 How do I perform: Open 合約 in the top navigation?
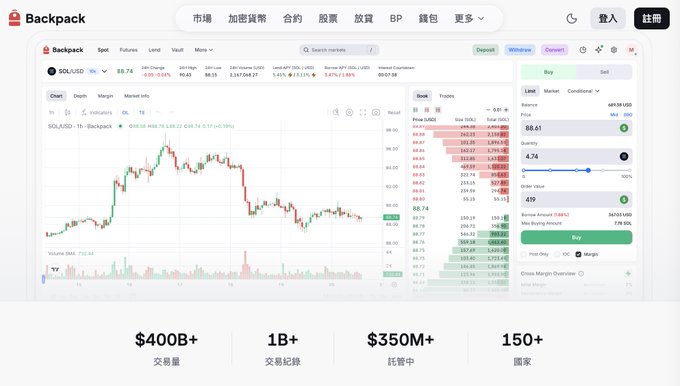292,19
